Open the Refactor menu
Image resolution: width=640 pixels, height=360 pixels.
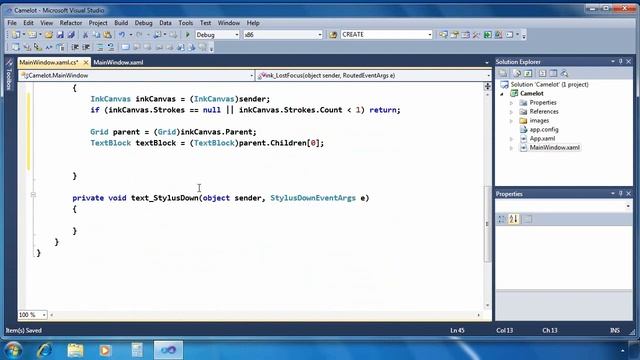pyautogui.click(x=71, y=23)
